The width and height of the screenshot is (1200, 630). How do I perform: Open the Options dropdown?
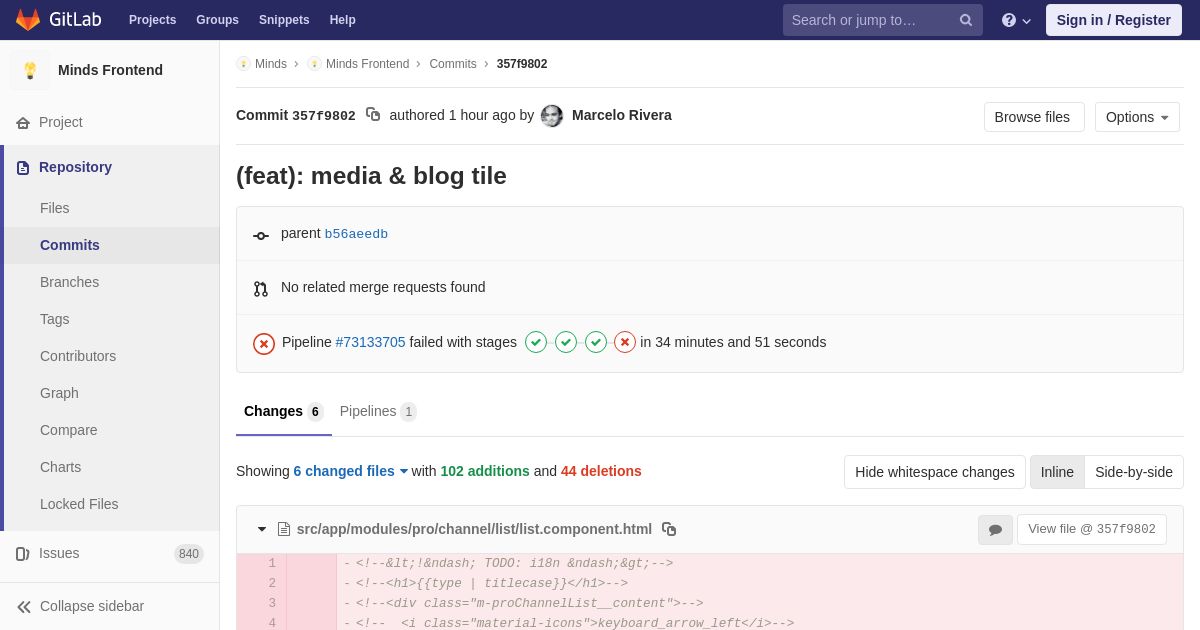click(x=1137, y=117)
